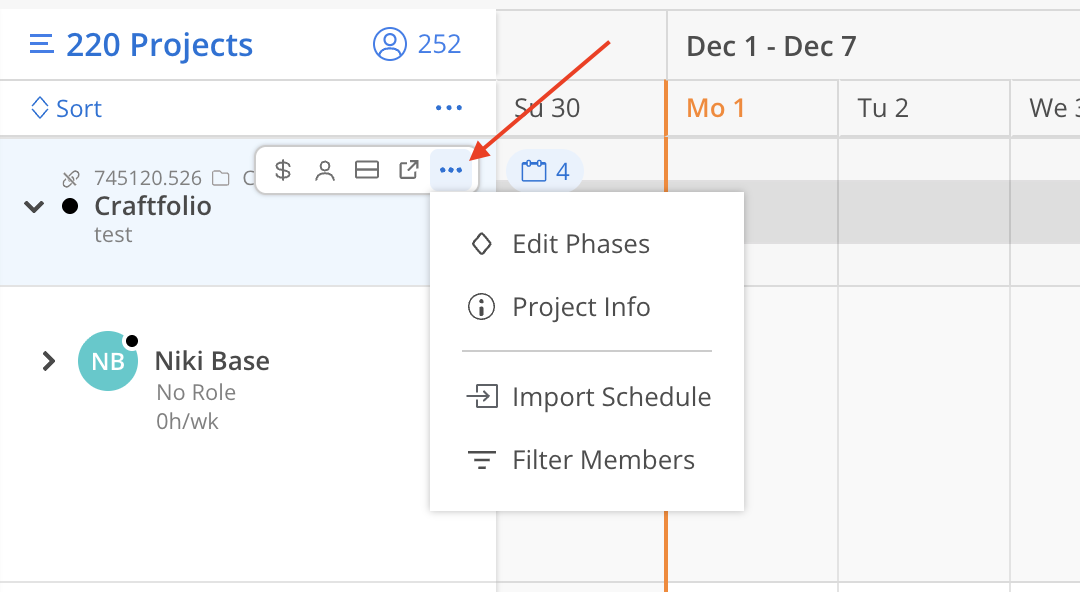Select Edit Phases from the menu

point(581,244)
